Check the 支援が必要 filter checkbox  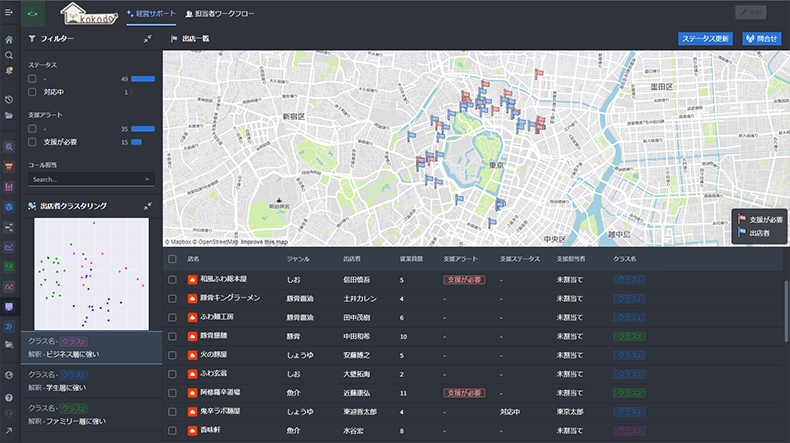(x=32, y=142)
